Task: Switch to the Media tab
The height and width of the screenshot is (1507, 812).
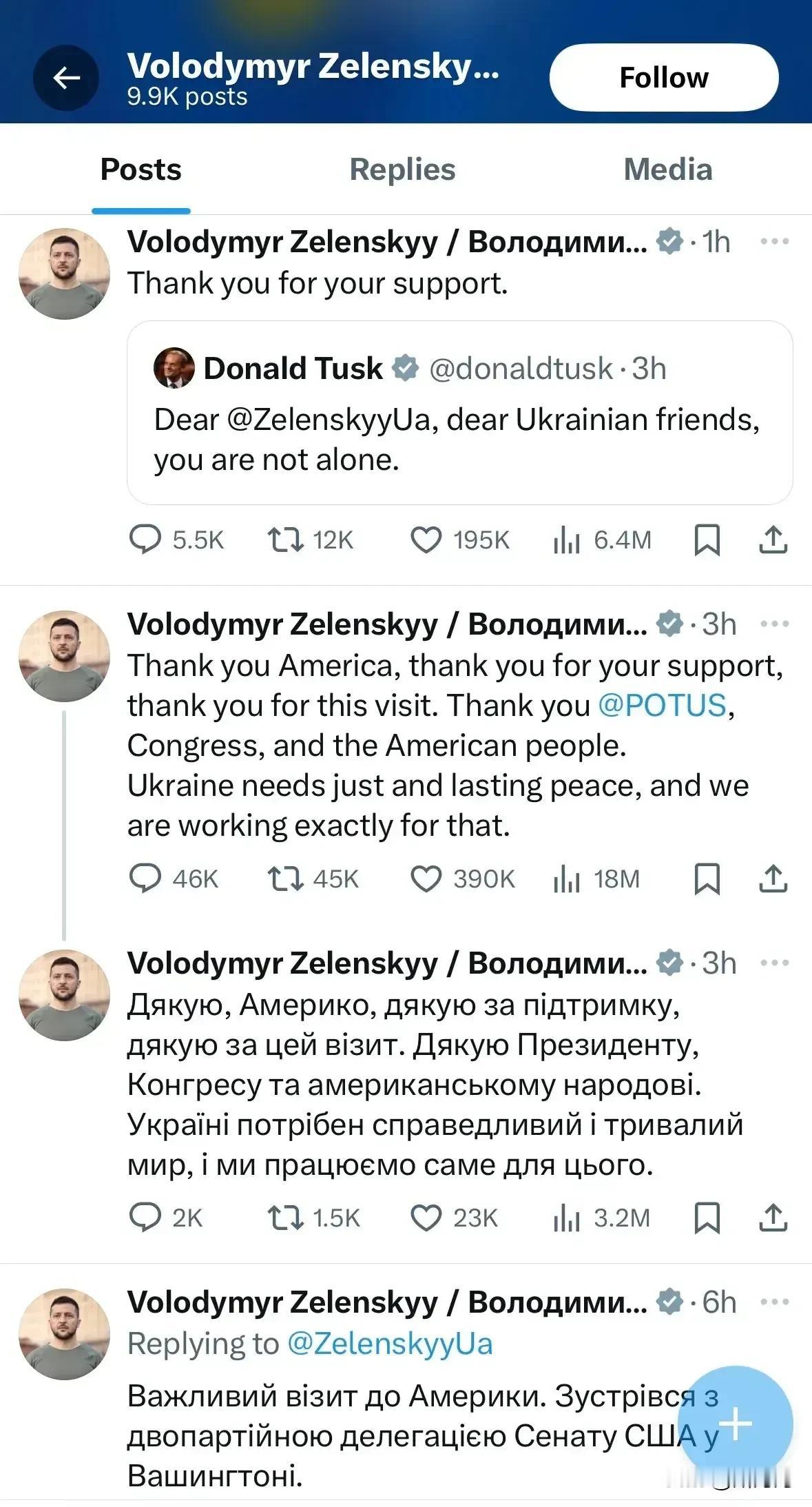Action: tap(668, 170)
